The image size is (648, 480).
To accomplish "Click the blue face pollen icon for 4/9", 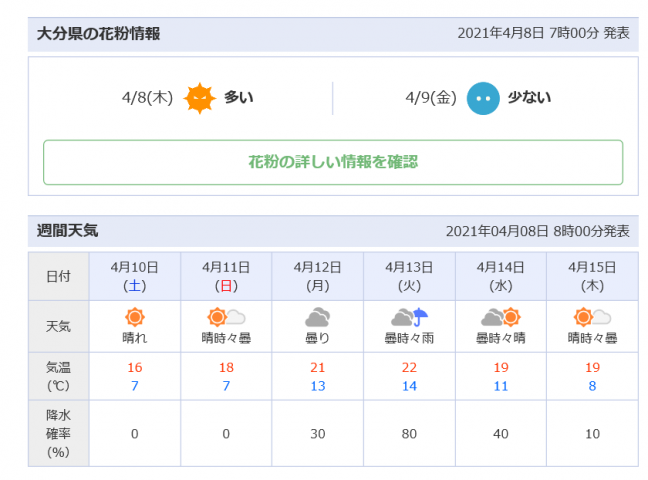I will tap(483, 98).
